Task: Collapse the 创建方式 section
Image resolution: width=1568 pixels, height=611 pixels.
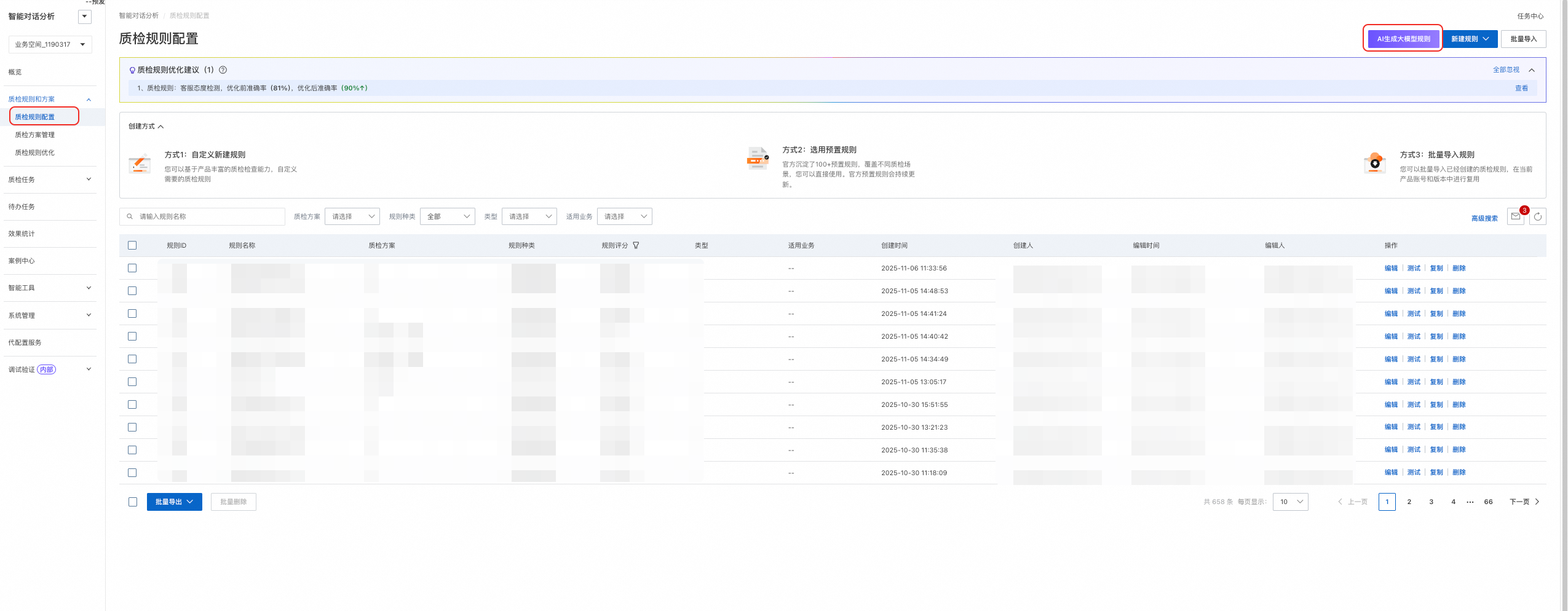Action: 146,127
